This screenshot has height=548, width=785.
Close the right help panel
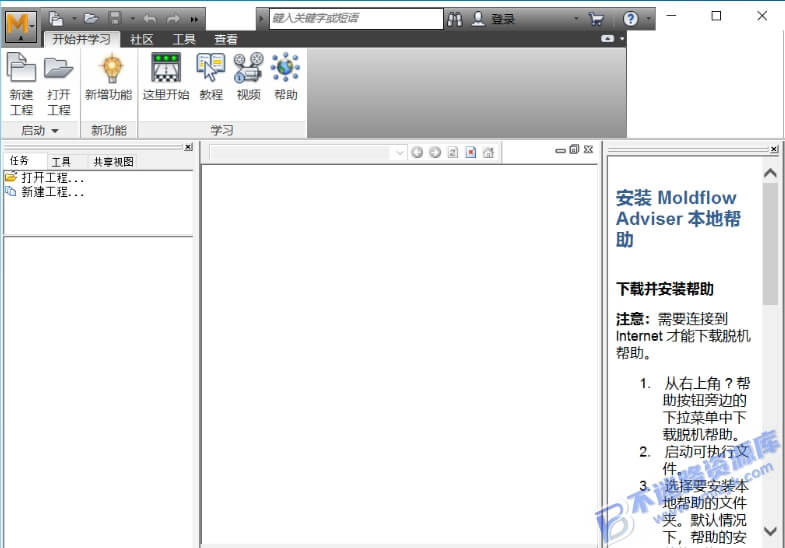pos(774,149)
